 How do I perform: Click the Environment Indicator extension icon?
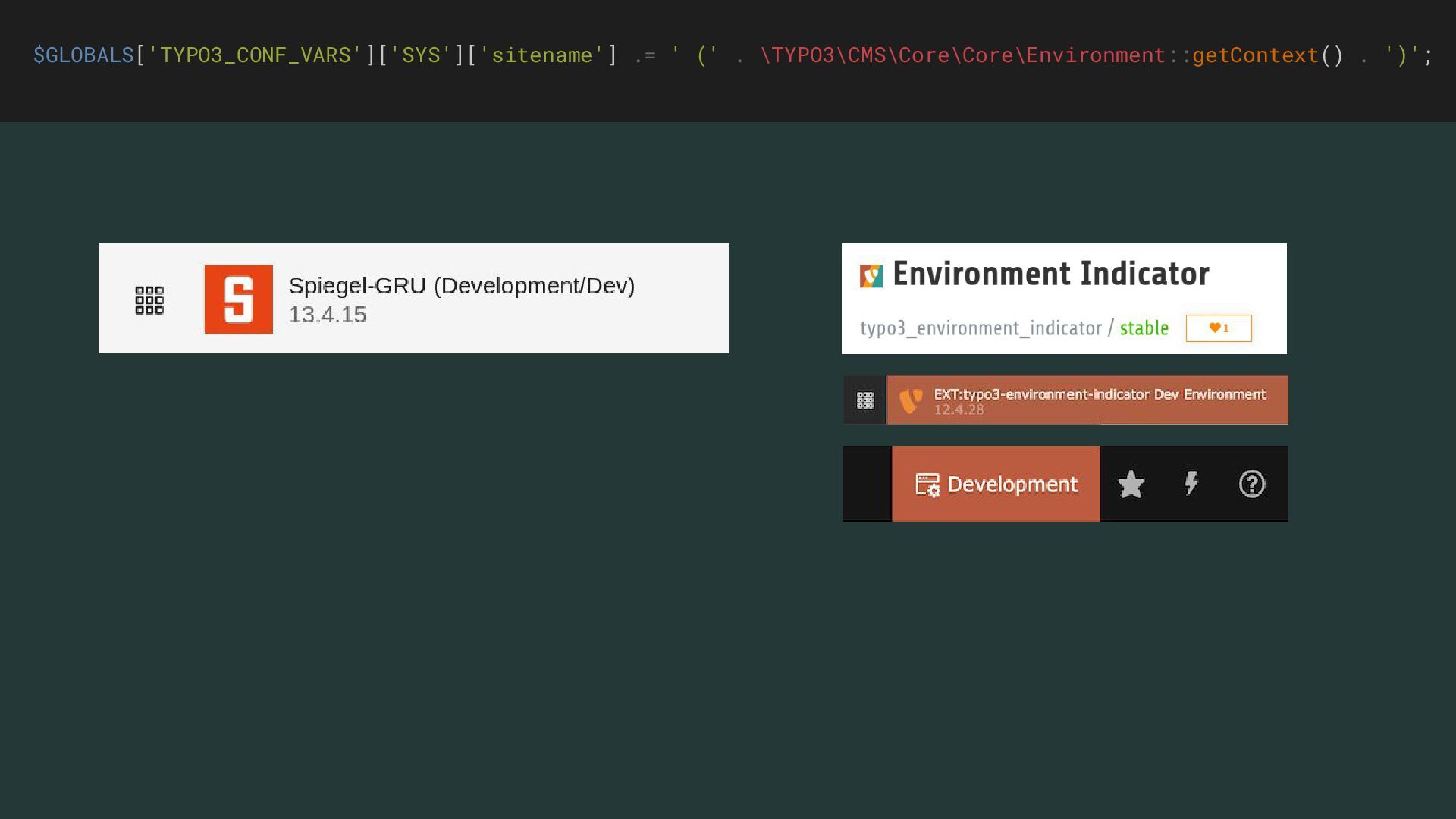click(871, 276)
